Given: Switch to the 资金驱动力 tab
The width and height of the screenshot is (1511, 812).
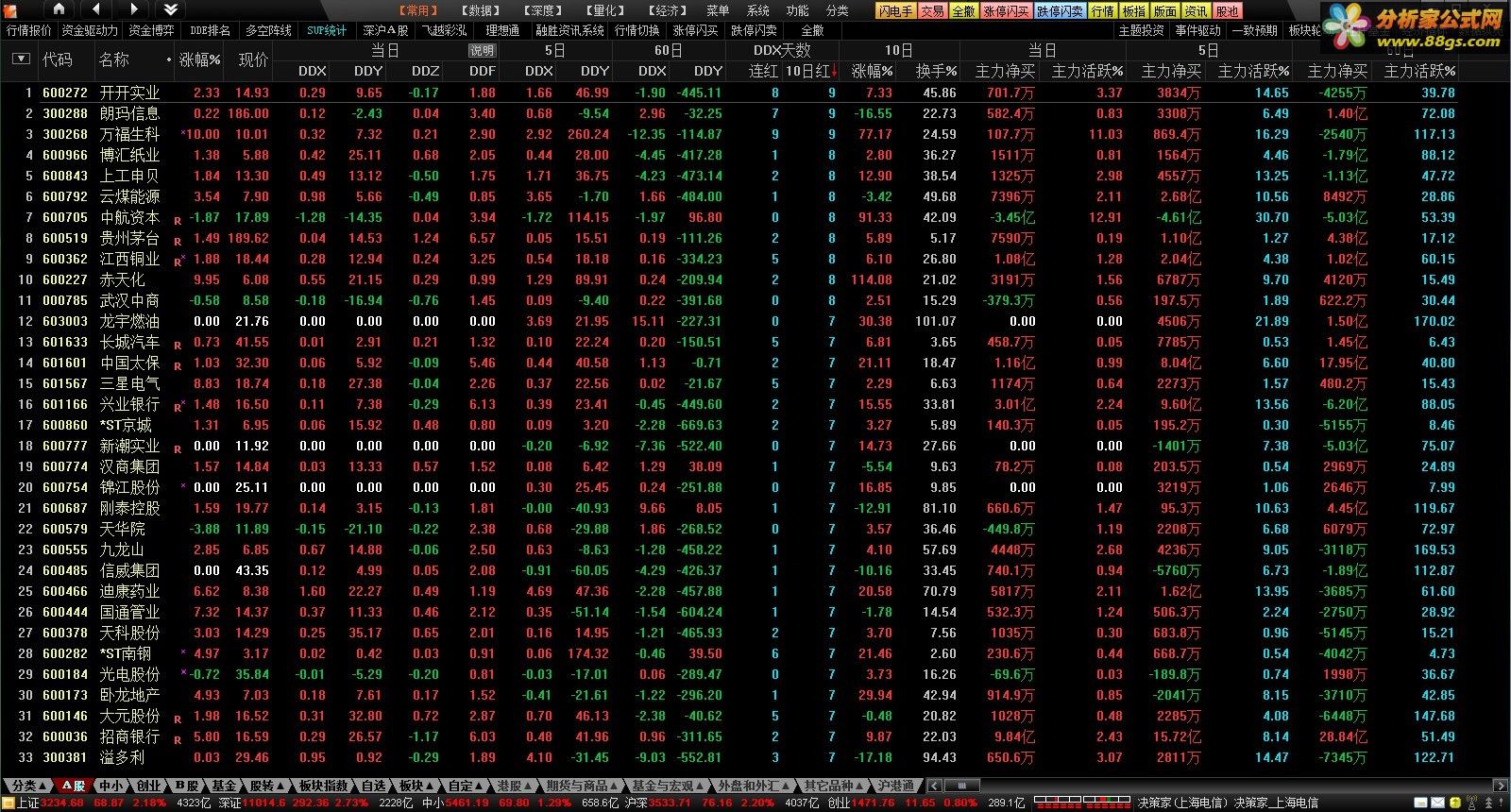Looking at the screenshot, I should (x=90, y=30).
